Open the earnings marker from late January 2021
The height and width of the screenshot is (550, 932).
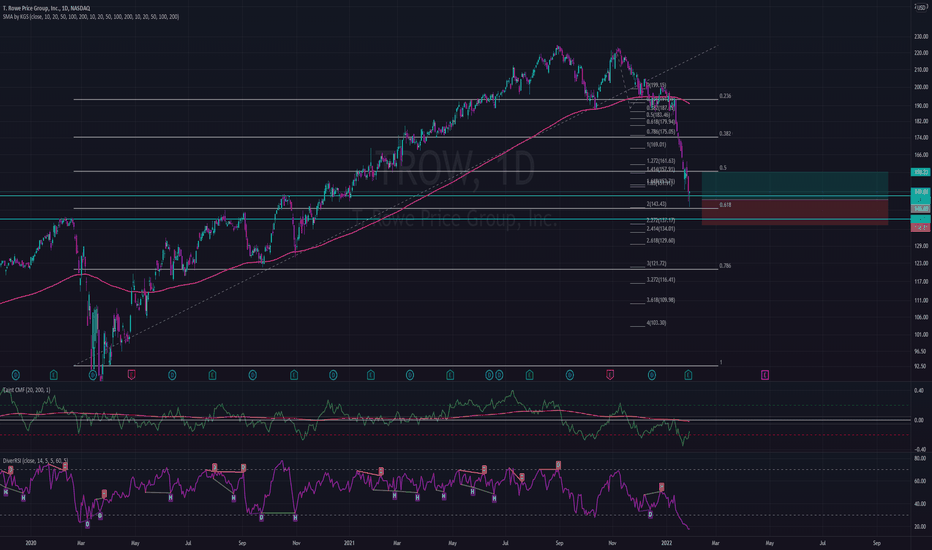(x=371, y=375)
